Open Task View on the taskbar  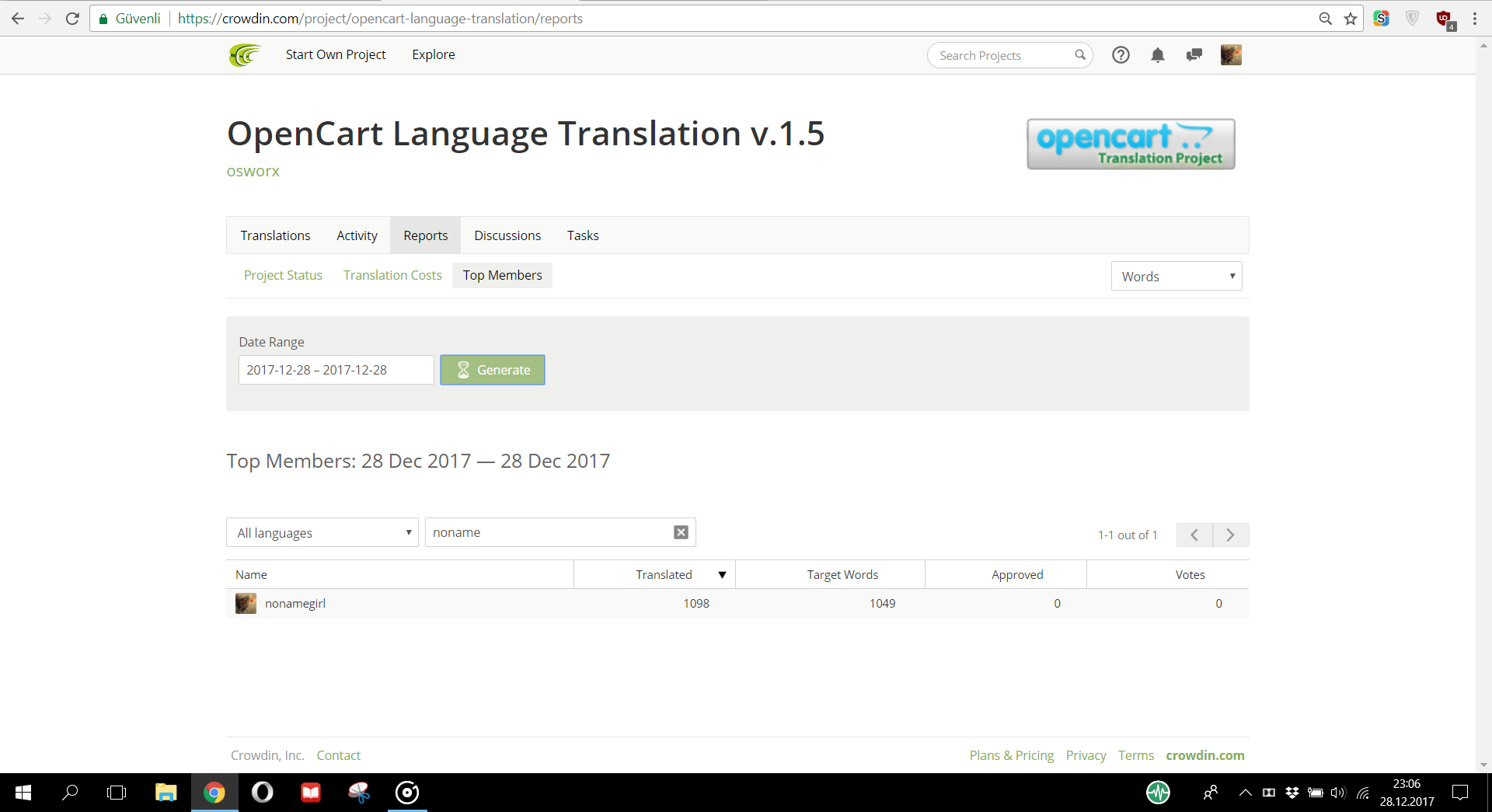pyautogui.click(x=117, y=793)
